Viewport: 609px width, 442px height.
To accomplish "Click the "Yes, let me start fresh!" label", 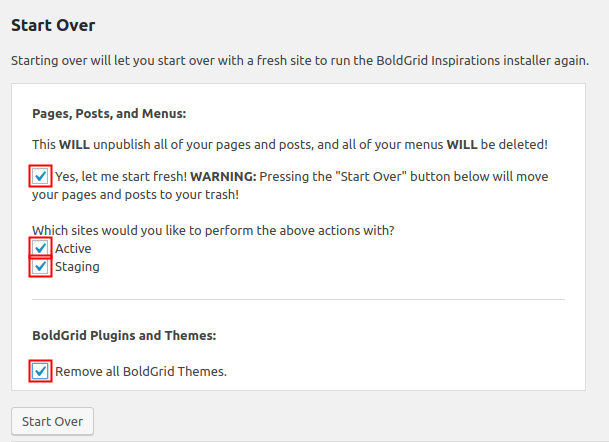I will pyautogui.click(x=121, y=177).
